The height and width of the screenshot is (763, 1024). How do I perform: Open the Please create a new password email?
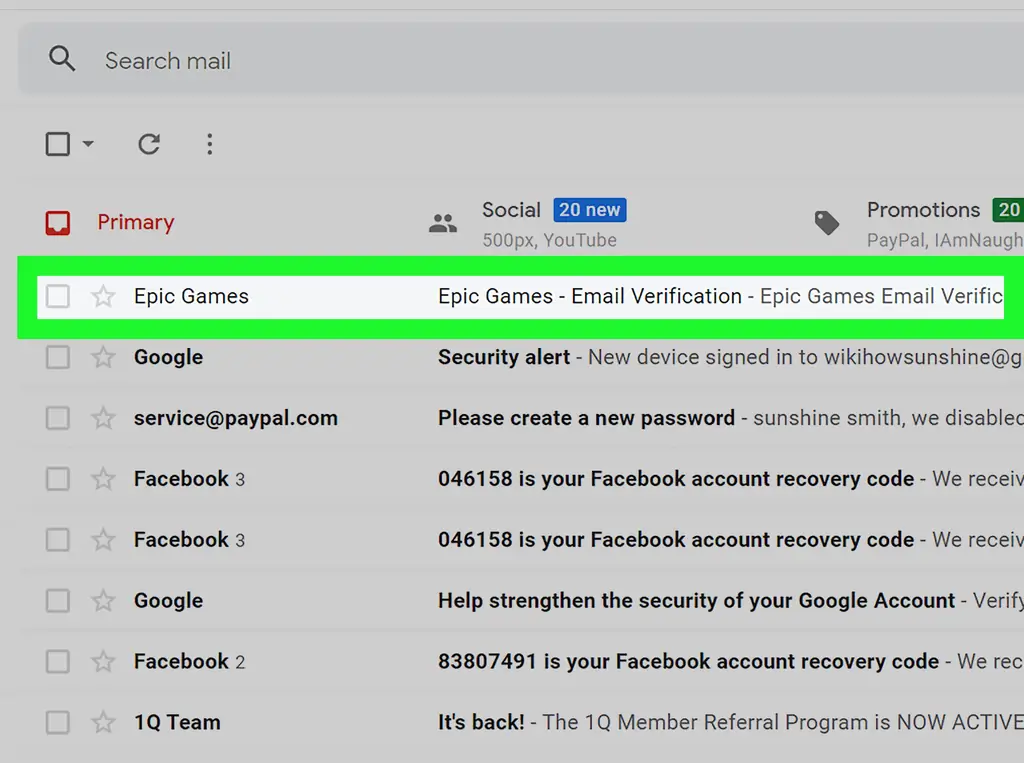(520, 418)
